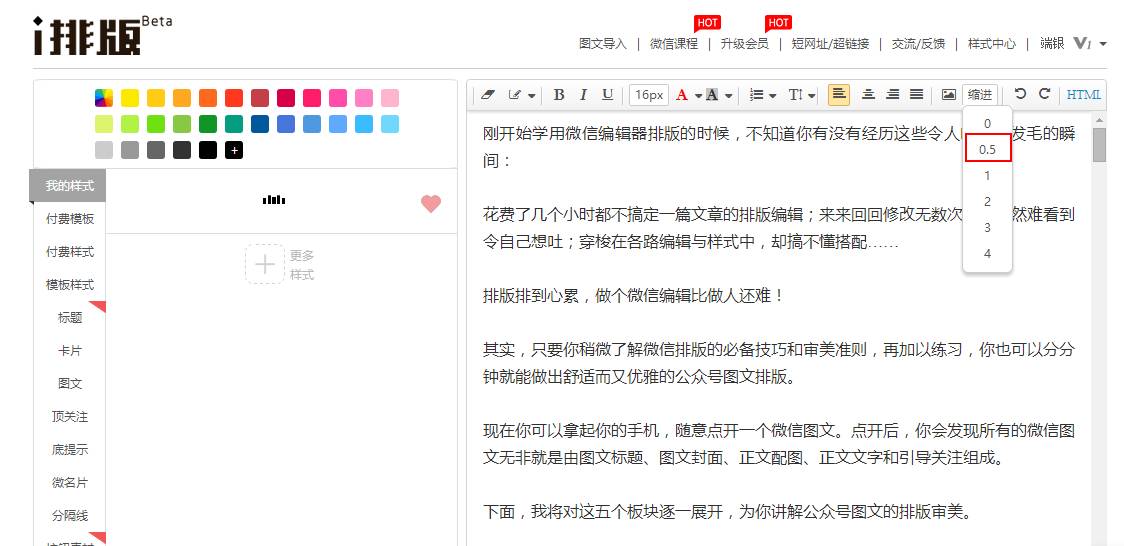Click the 更多样式 plus box
This screenshot has width=1124, height=546.
(265, 264)
